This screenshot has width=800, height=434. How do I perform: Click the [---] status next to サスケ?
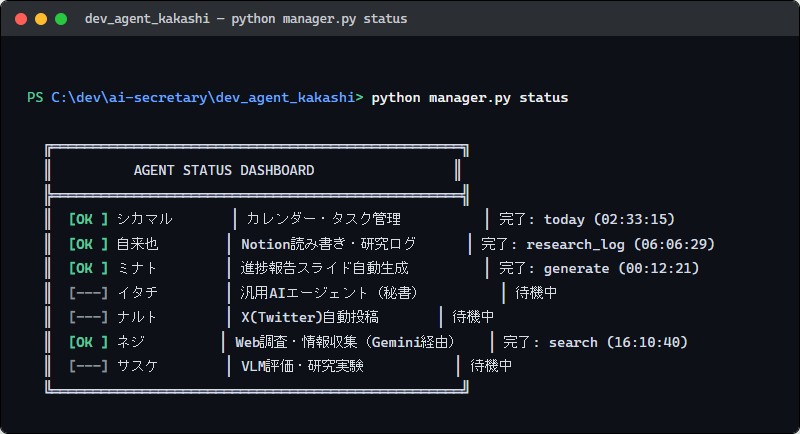(x=88, y=366)
